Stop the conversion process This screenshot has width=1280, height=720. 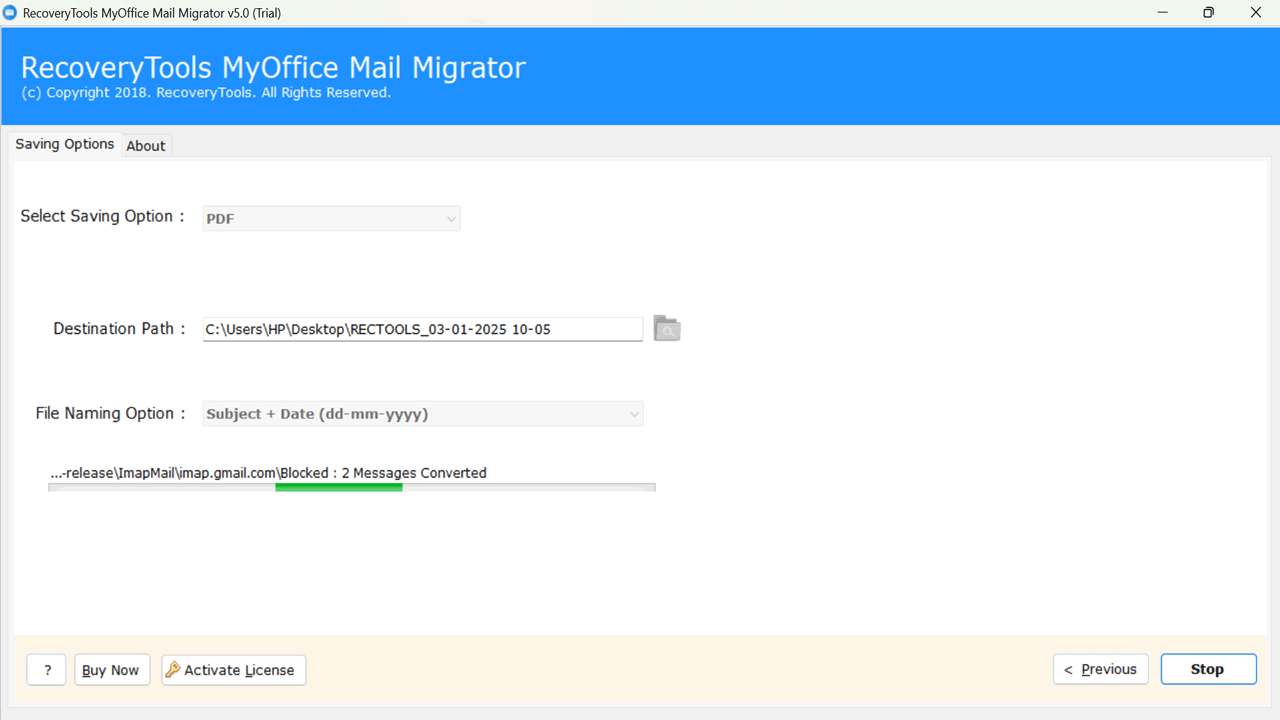tap(1208, 669)
